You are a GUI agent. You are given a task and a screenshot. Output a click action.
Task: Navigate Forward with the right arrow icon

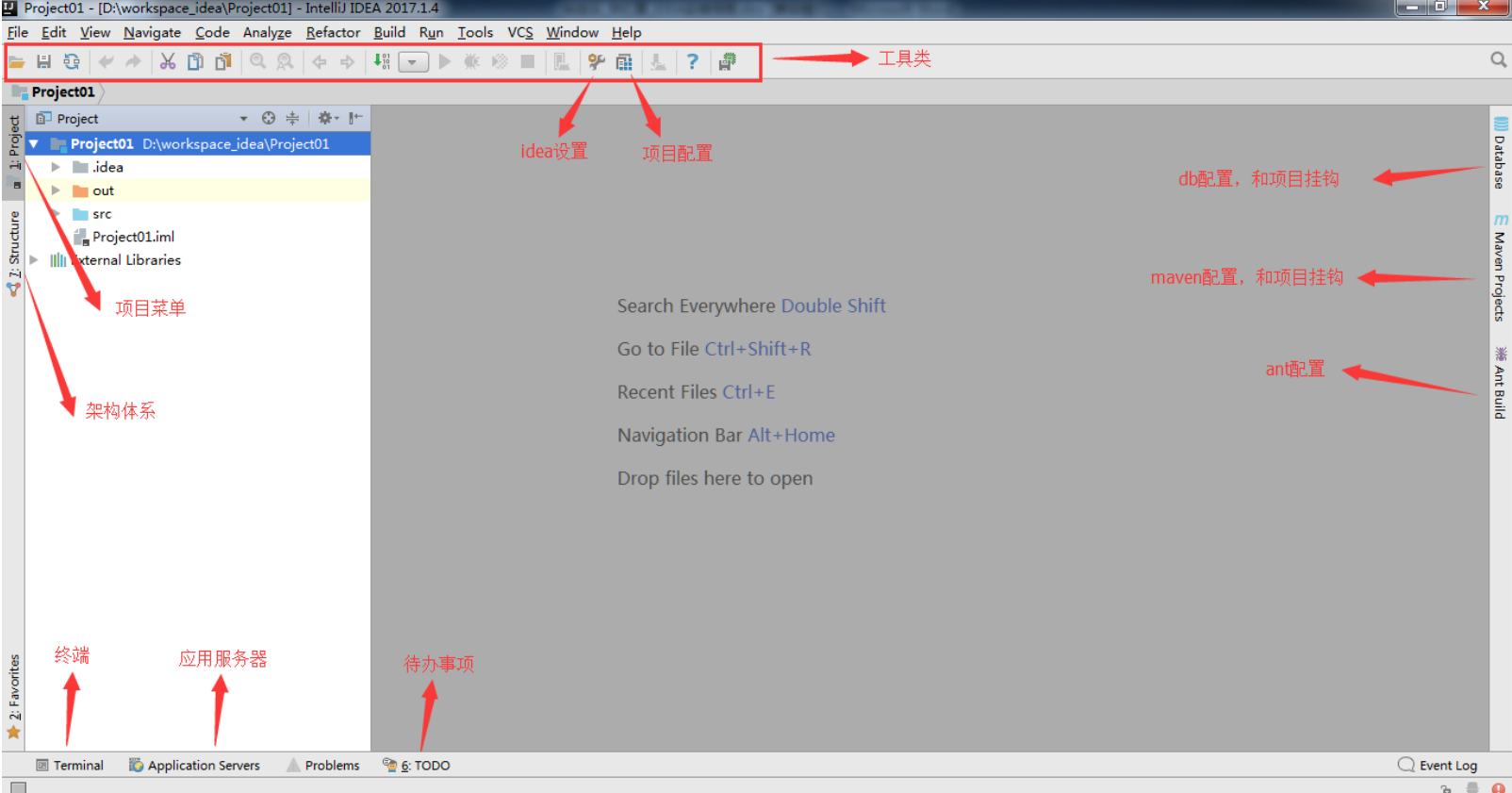[x=347, y=62]
